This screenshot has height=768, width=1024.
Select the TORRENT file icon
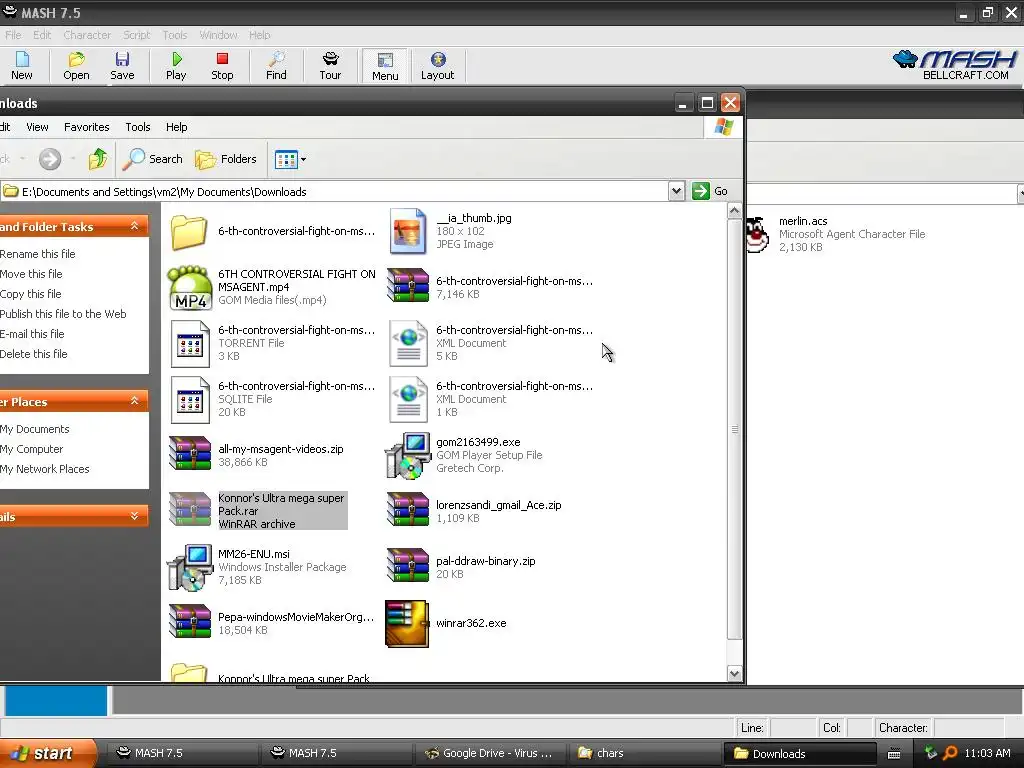[x=190, y=344]
